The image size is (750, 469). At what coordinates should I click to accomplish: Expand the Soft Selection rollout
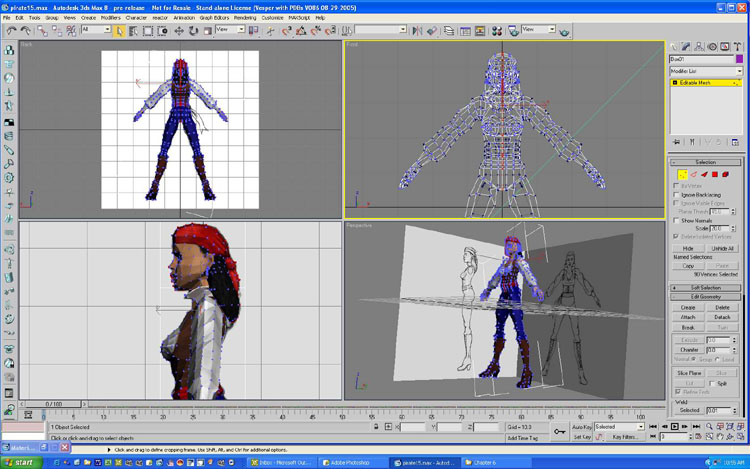click(706, 288)
